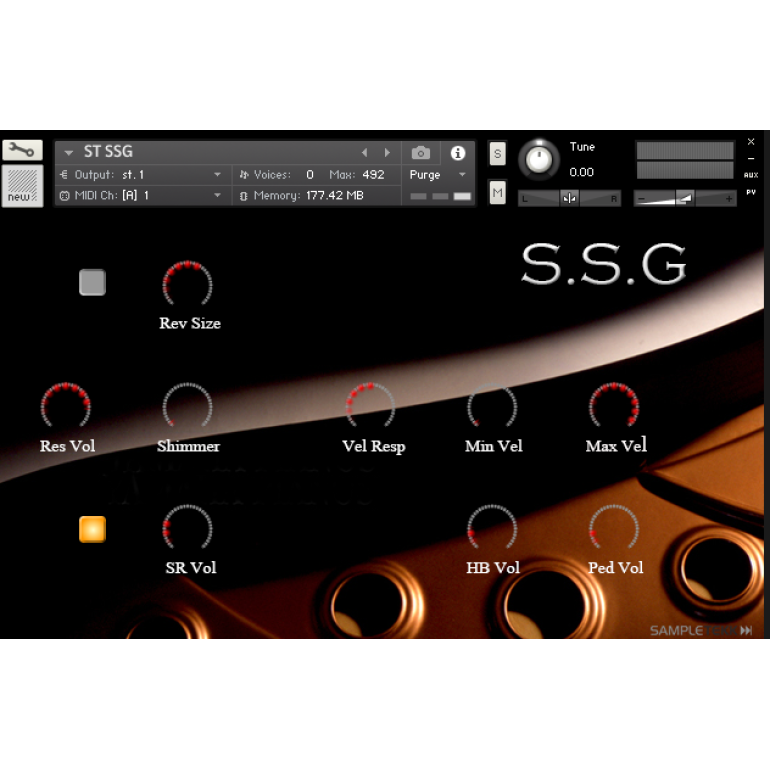Image resolution: width=770 pixels, height=770 pixels.
Task: Adjust the L/R pan slider
Action: 569,198
